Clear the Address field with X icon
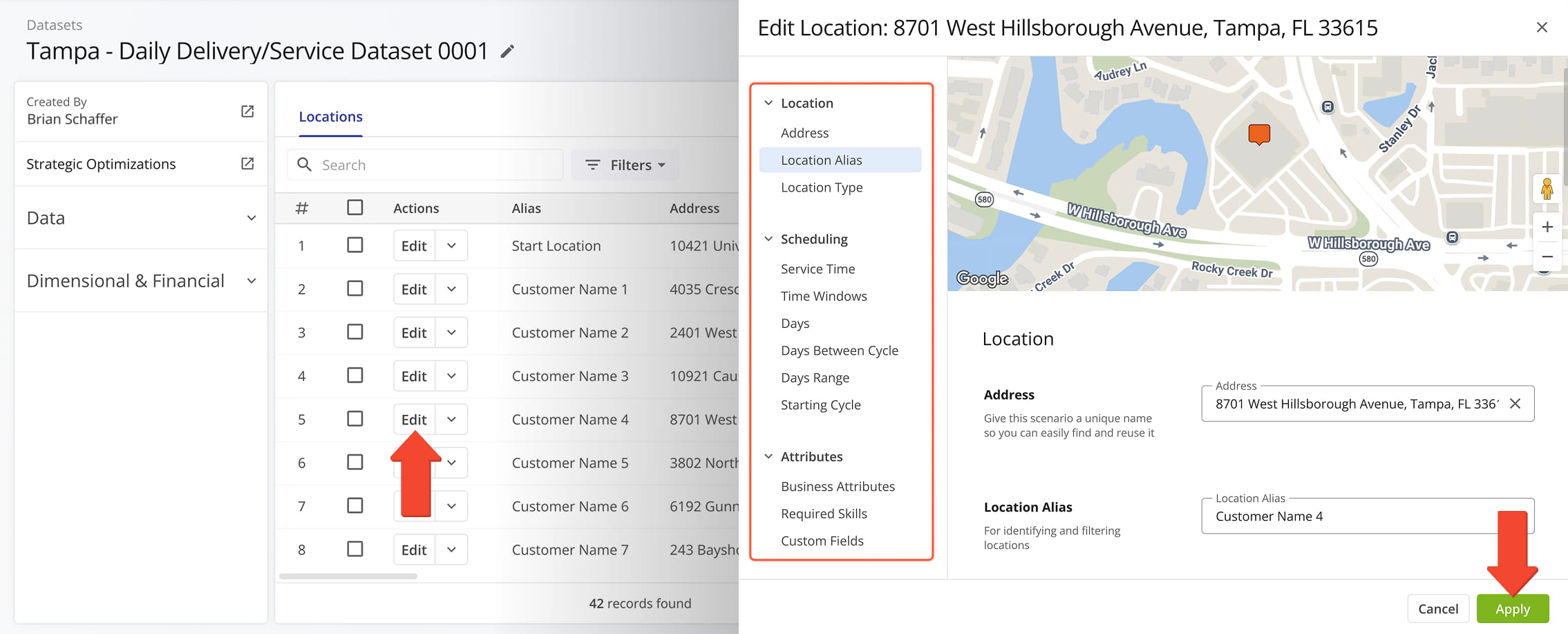The height and width of the screenshot is (634, 1568). pyautogui.click(x=1515, y=404)
